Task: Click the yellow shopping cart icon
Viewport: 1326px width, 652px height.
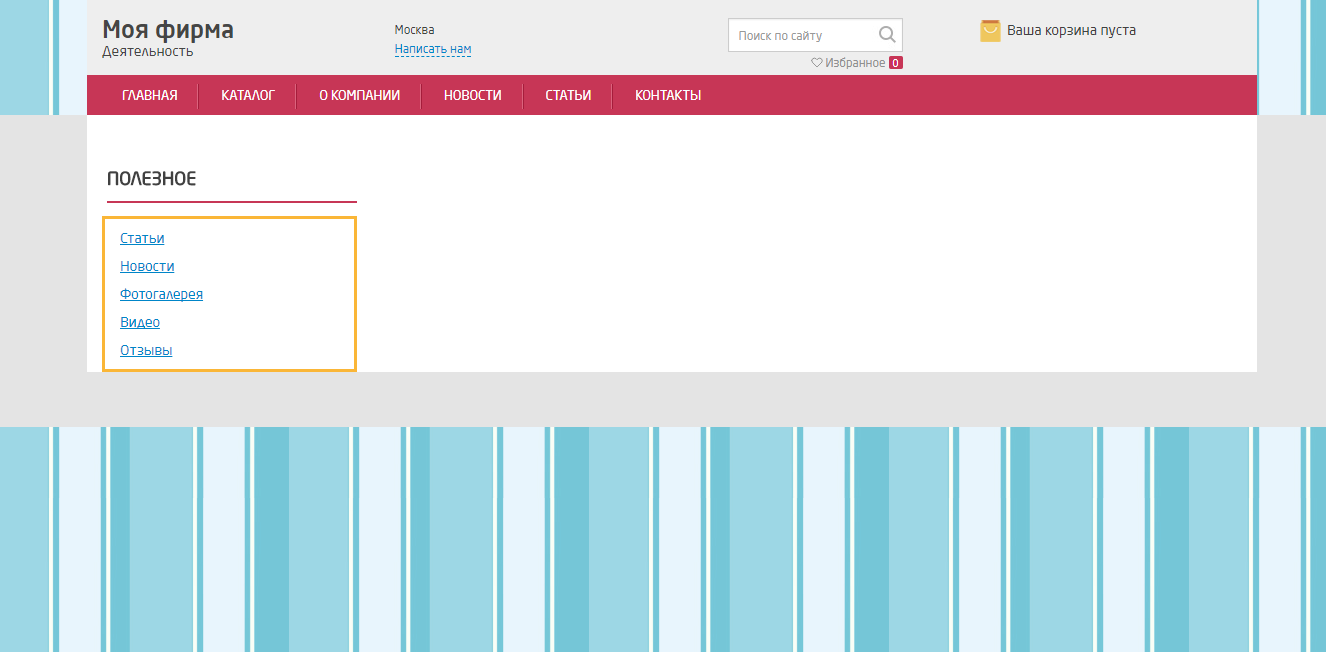Action: (990, 31)
